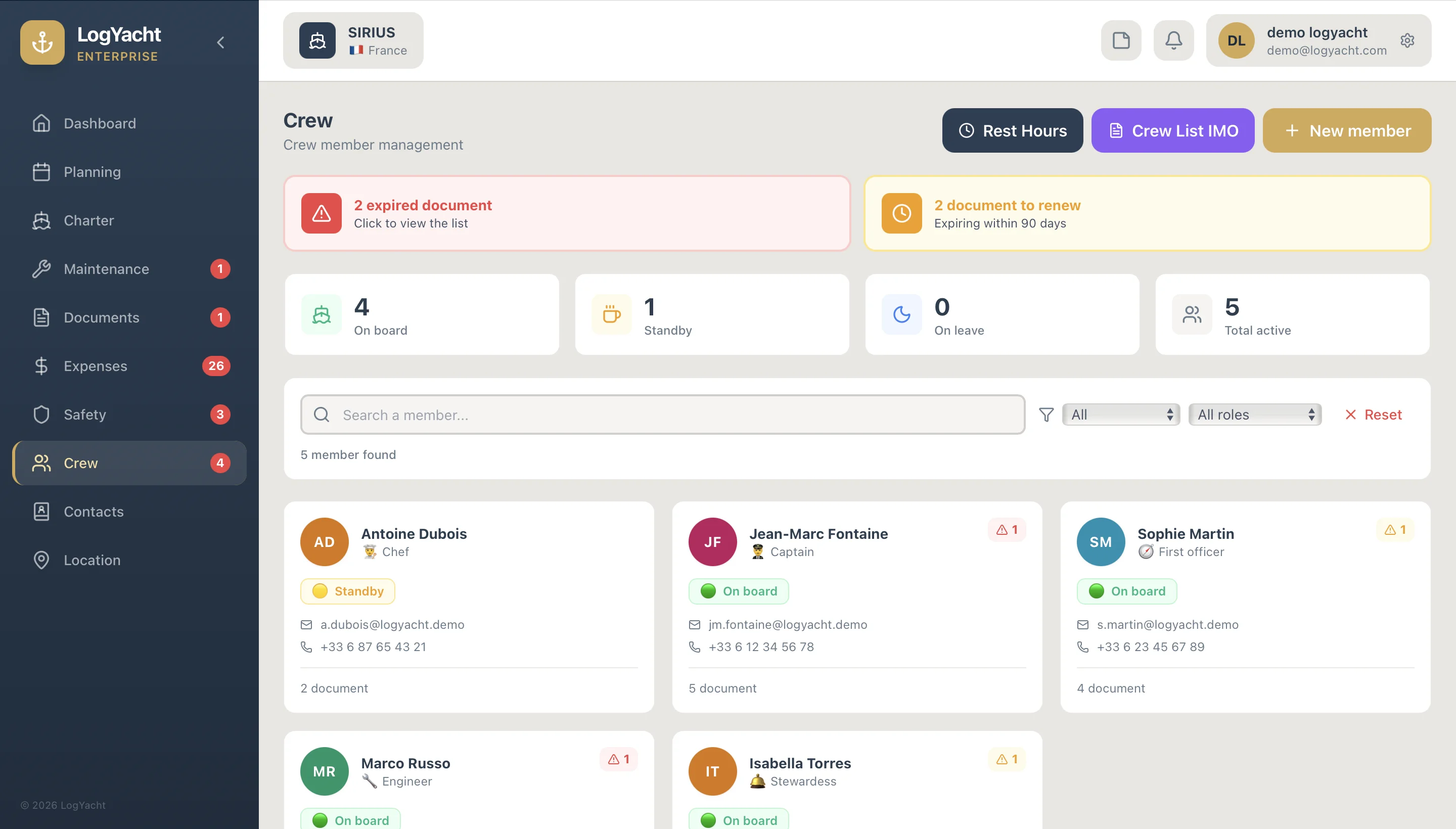
Task: Click the orange clock icon in renew alert
Action: [901, 213]
